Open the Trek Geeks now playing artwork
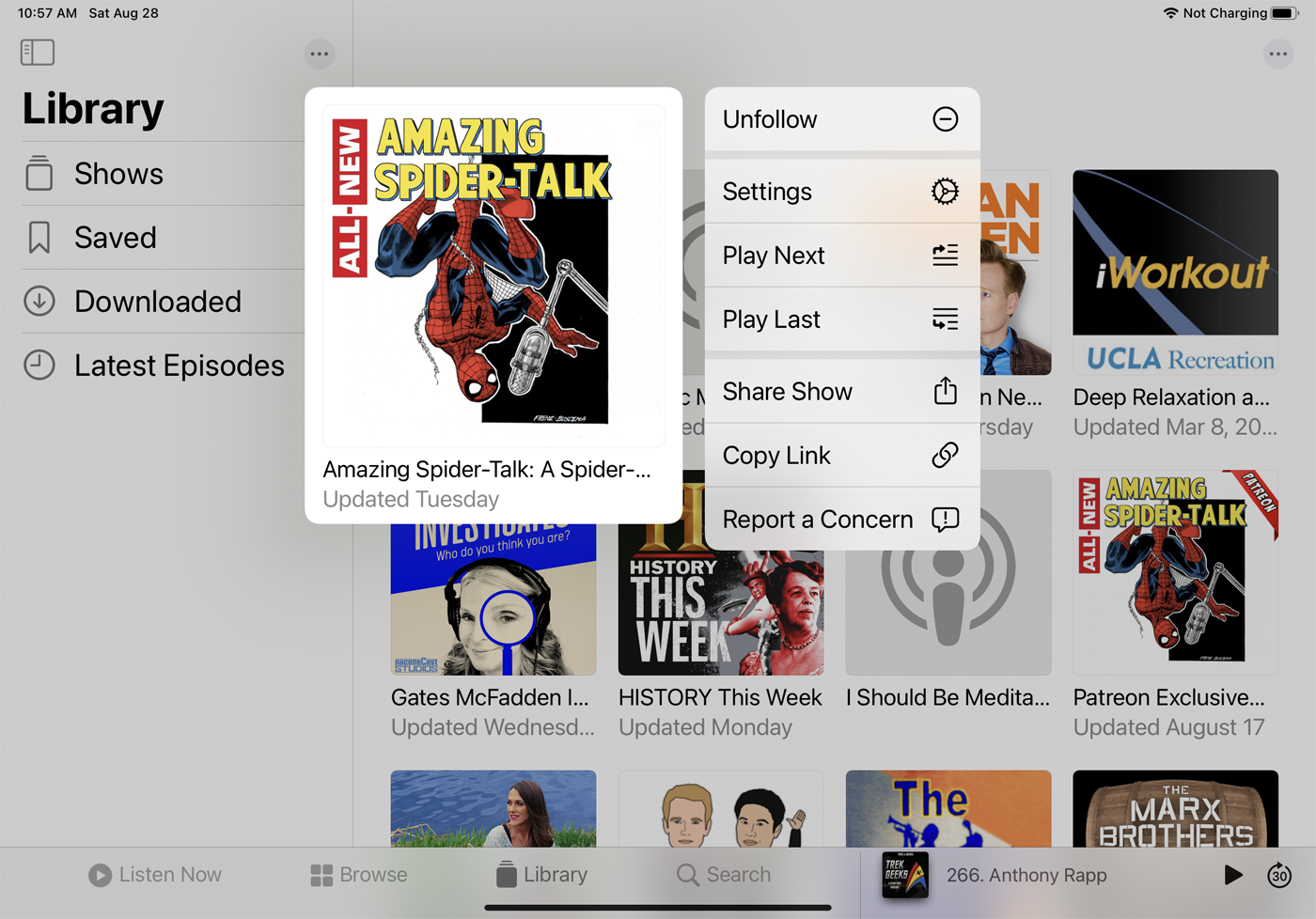The image size is (1316, 919). (x=905, y=875)
